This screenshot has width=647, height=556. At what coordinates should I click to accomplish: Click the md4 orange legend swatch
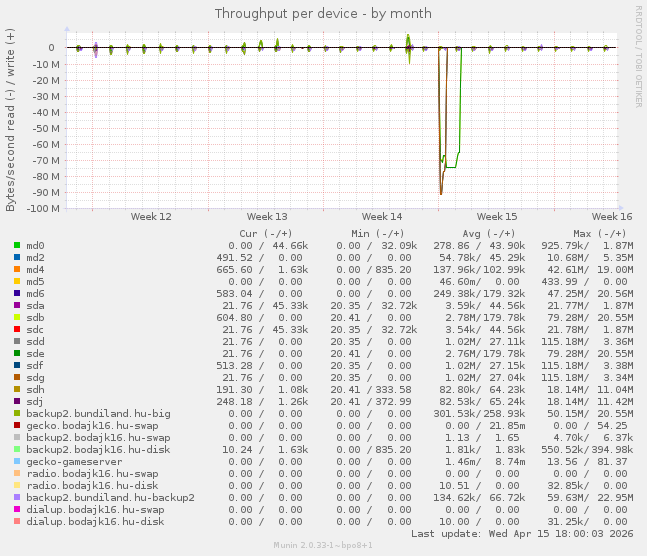[x=17, y=269]
